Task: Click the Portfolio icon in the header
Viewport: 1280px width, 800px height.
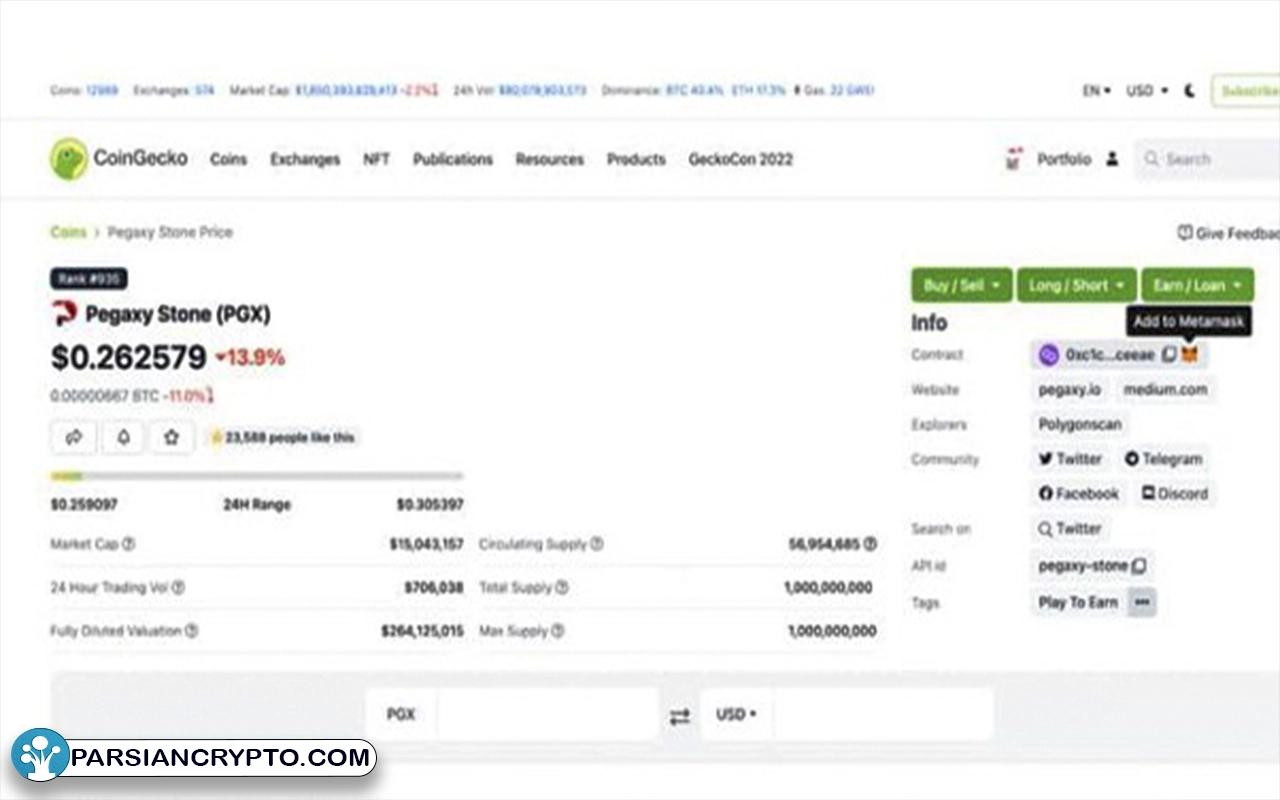Action: click(1016, 159)
